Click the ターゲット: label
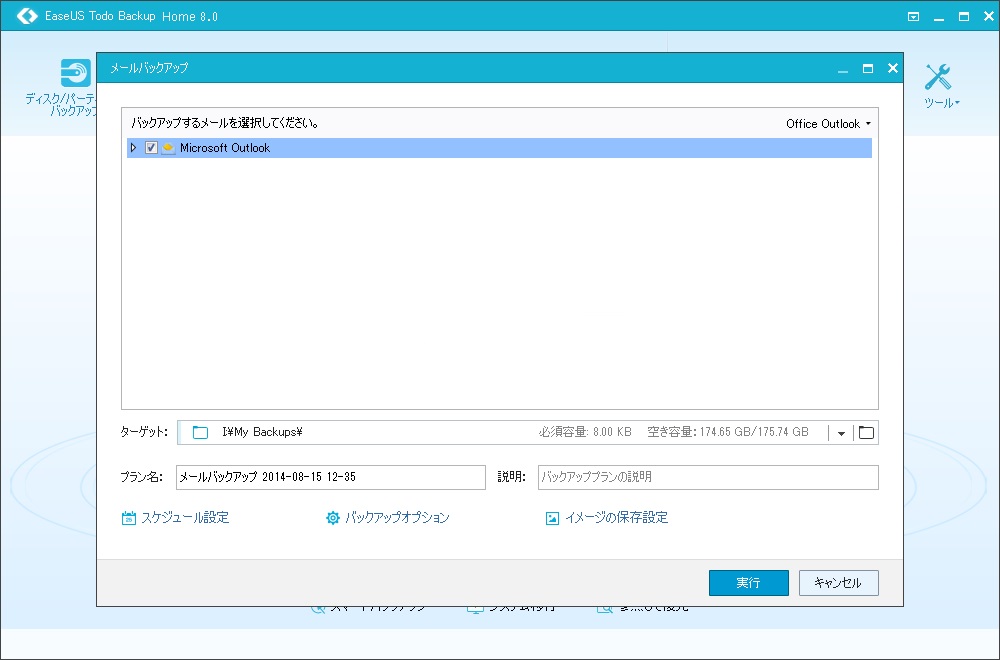Image resolution: width=1000 pixels, height=660 pixels. (x=144, y=432)
